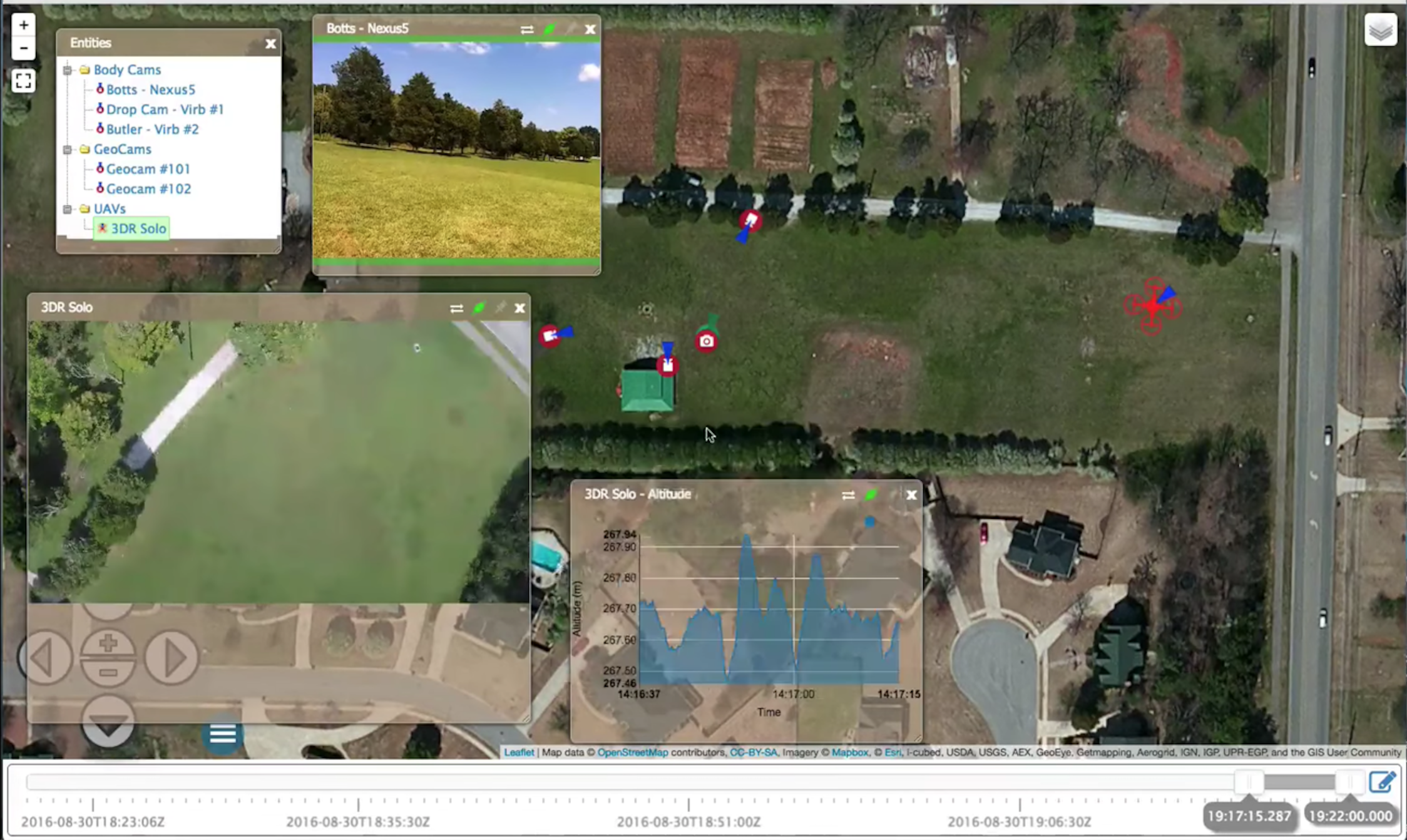Viewport: 1407px width, 840px height.
Task: Select Drop Cam - Virb #1 entity
Action: [165, 110]
